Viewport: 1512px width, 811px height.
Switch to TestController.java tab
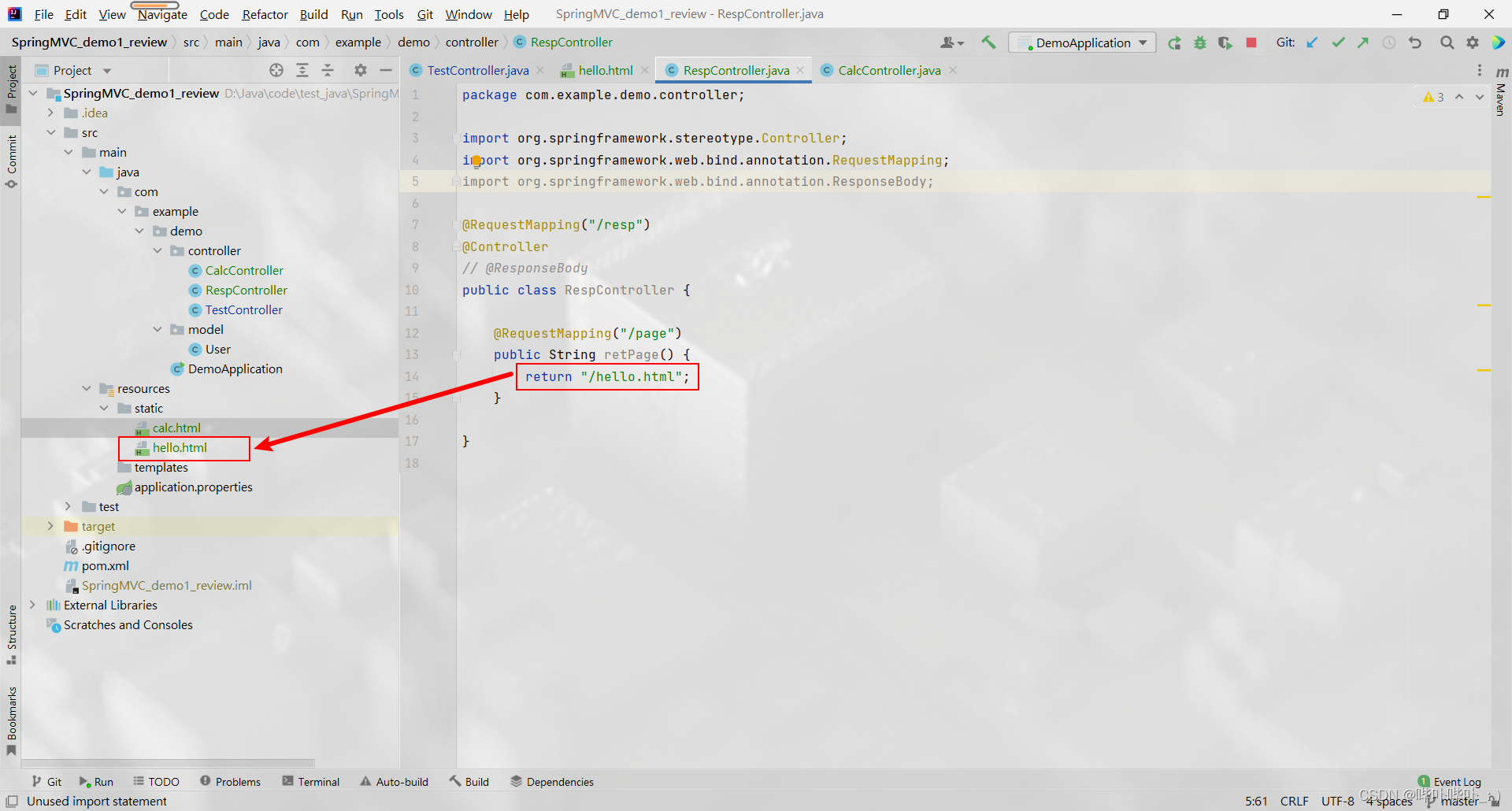pyautogui.click(x=477, y=70)
